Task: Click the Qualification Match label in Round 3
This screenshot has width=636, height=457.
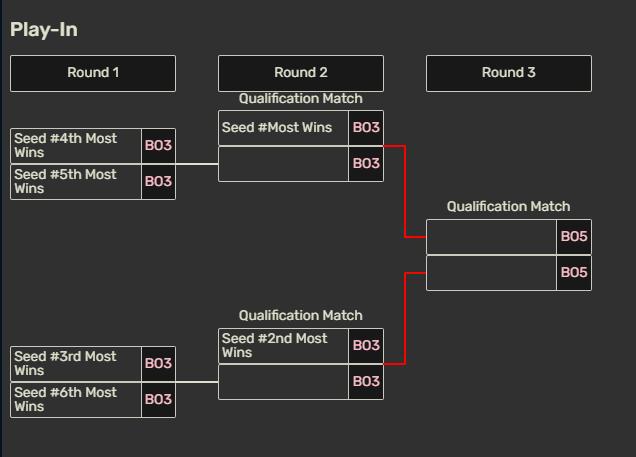Action: (508, 207)
